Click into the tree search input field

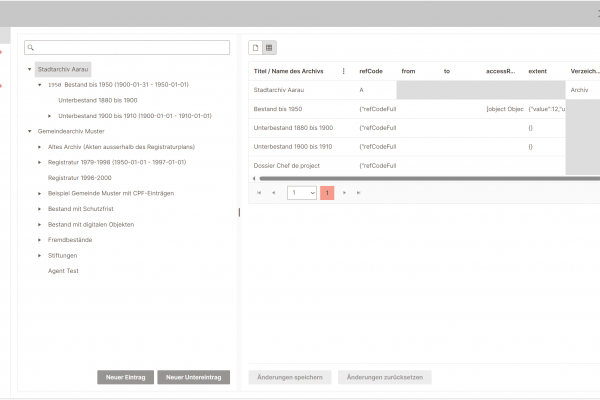pos(132,48)
